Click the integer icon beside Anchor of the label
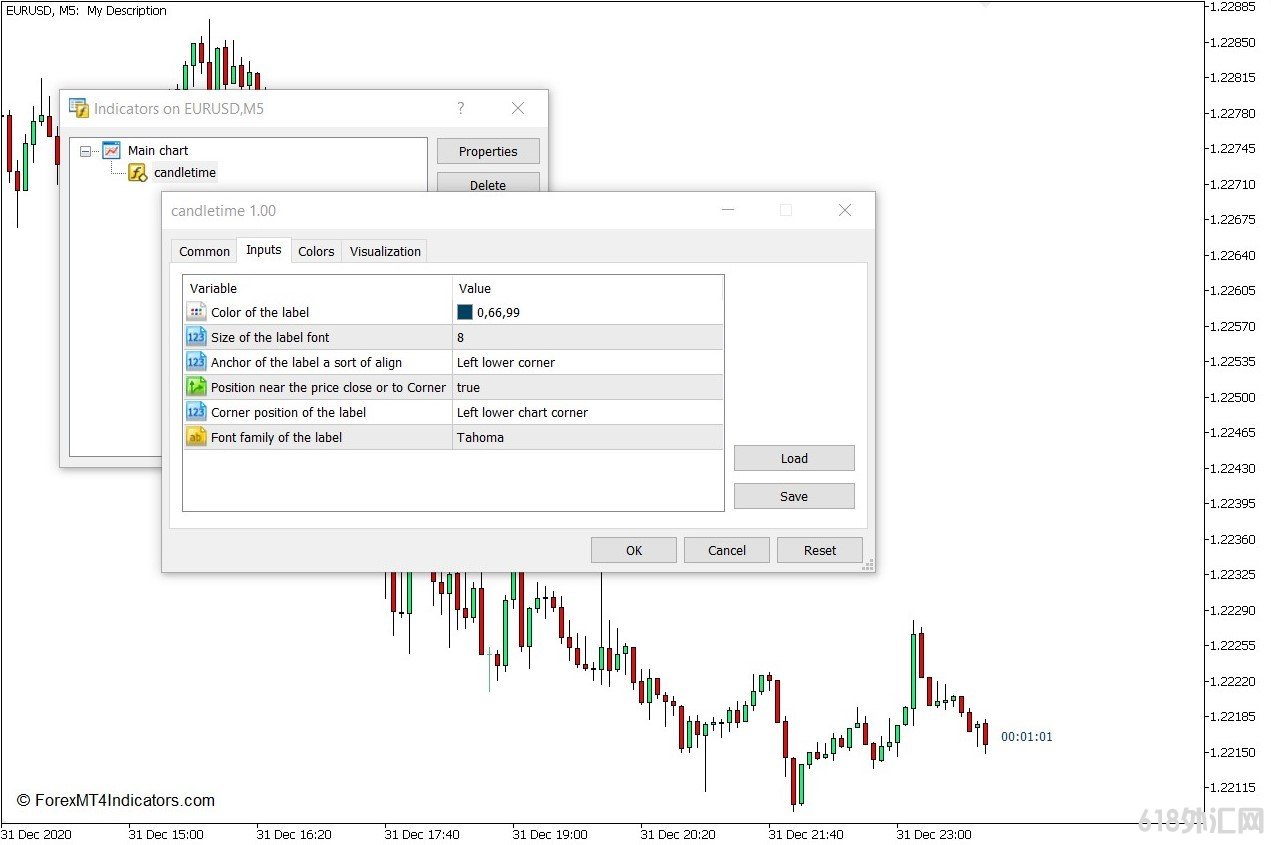Screen dimensions: 1271x845 point(196,362)
